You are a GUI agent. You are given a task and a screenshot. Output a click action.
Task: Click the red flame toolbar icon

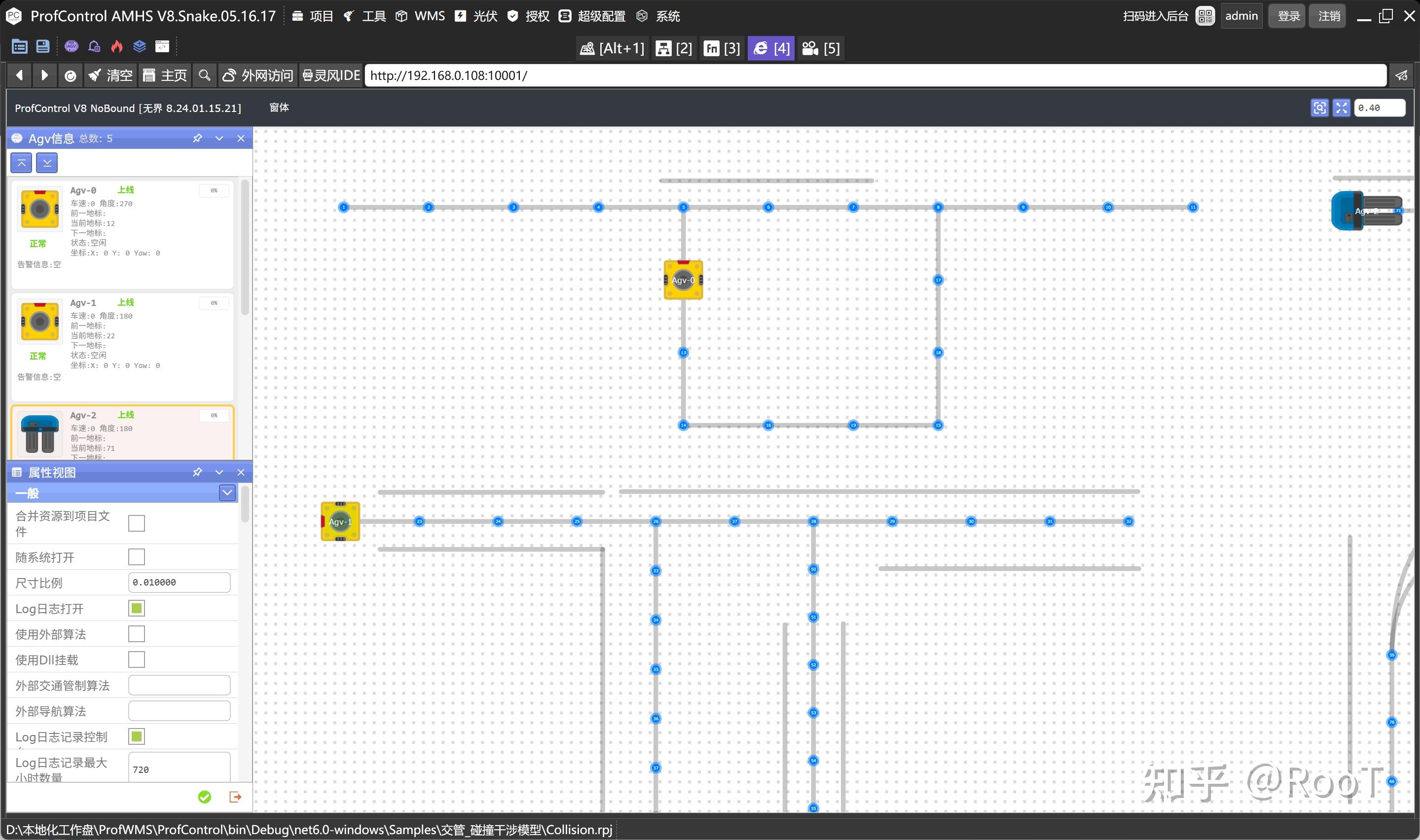pyautogui.click(x=116, y=46)
